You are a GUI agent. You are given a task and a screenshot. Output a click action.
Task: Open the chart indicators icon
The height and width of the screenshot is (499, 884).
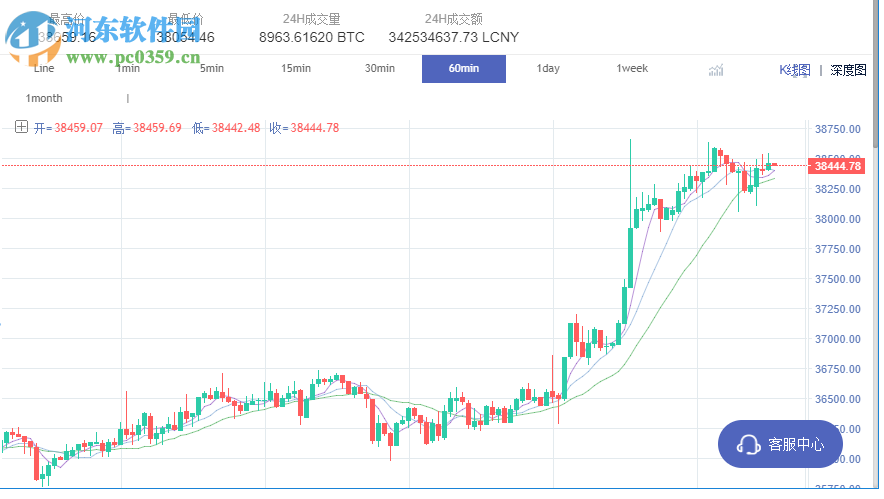(715, 69)
